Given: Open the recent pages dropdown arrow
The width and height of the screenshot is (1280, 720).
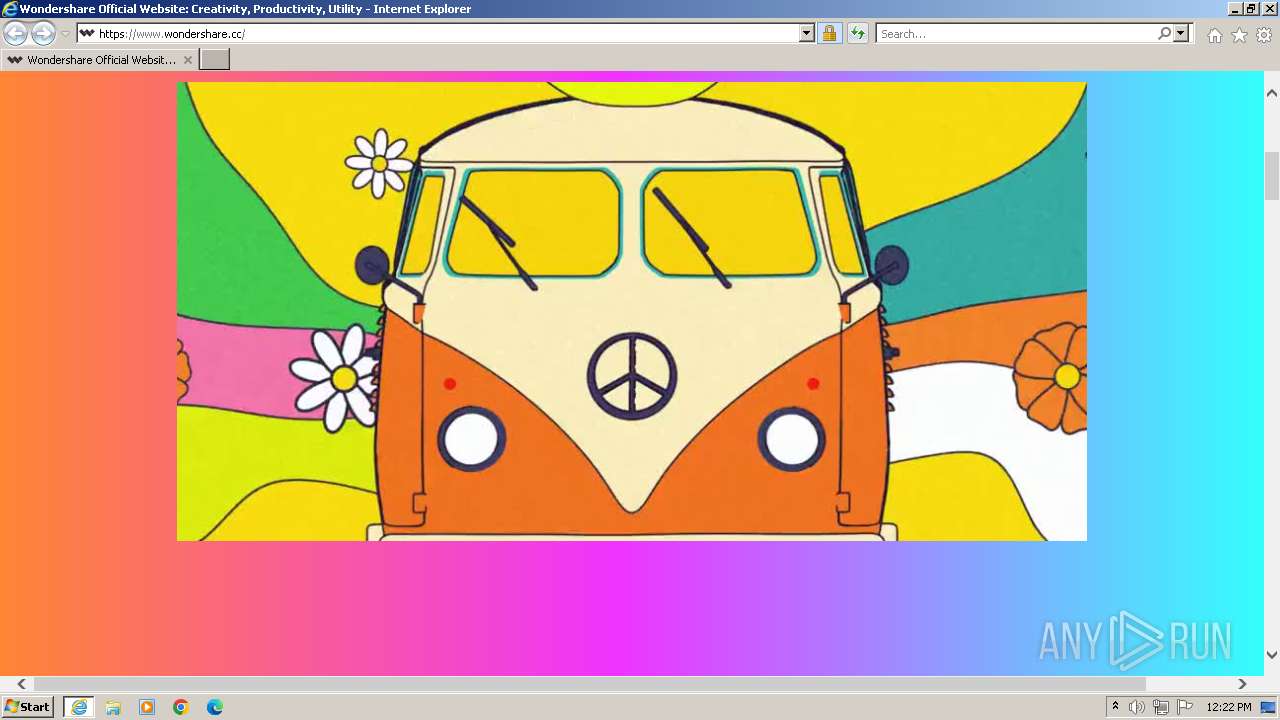Looking at the screenshot, I should click(x=65, y=34).
